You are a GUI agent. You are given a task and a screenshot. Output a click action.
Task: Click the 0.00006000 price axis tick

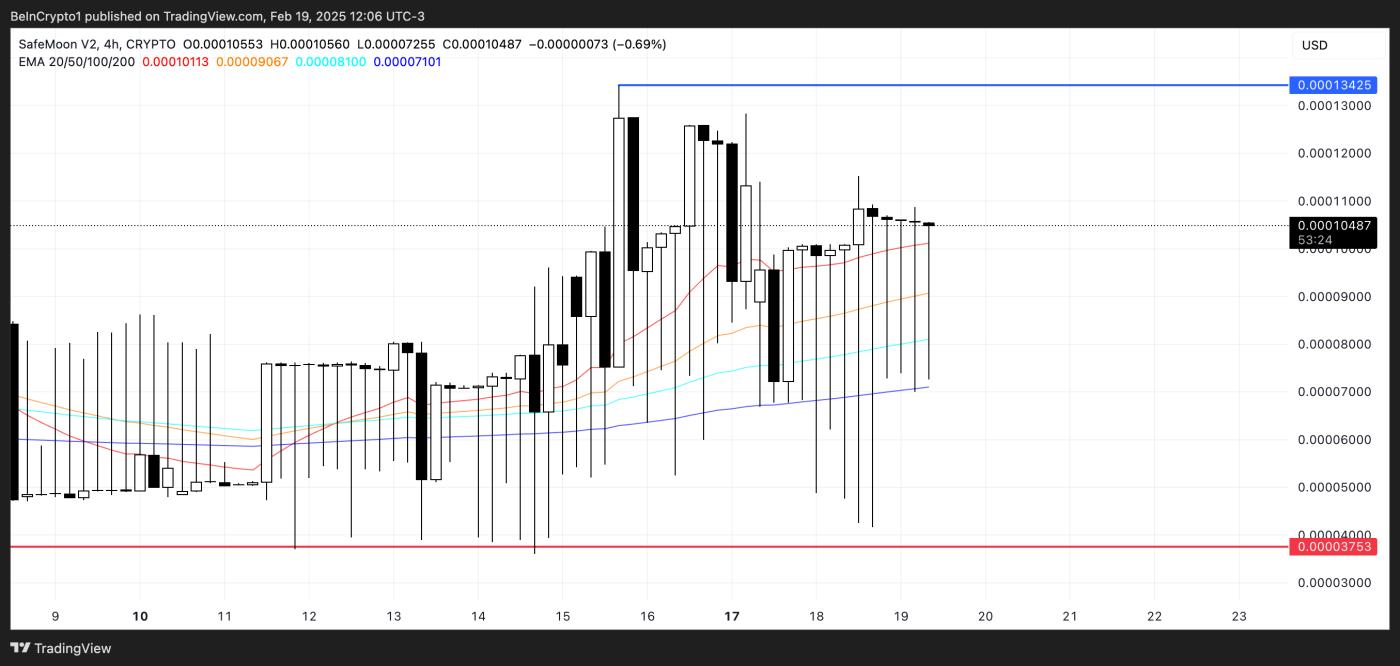click(x=1335, y=440)
